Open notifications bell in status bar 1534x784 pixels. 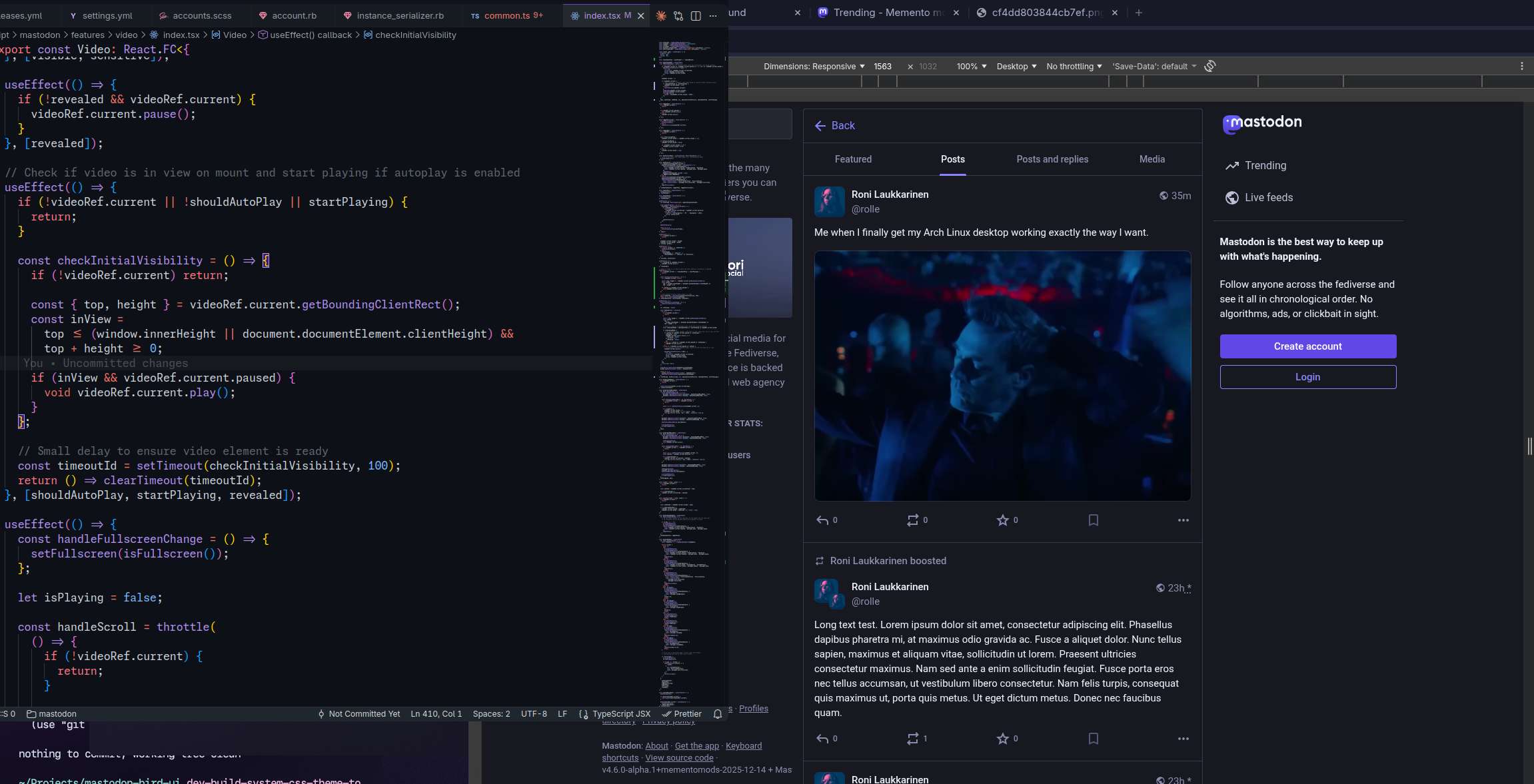718,713
